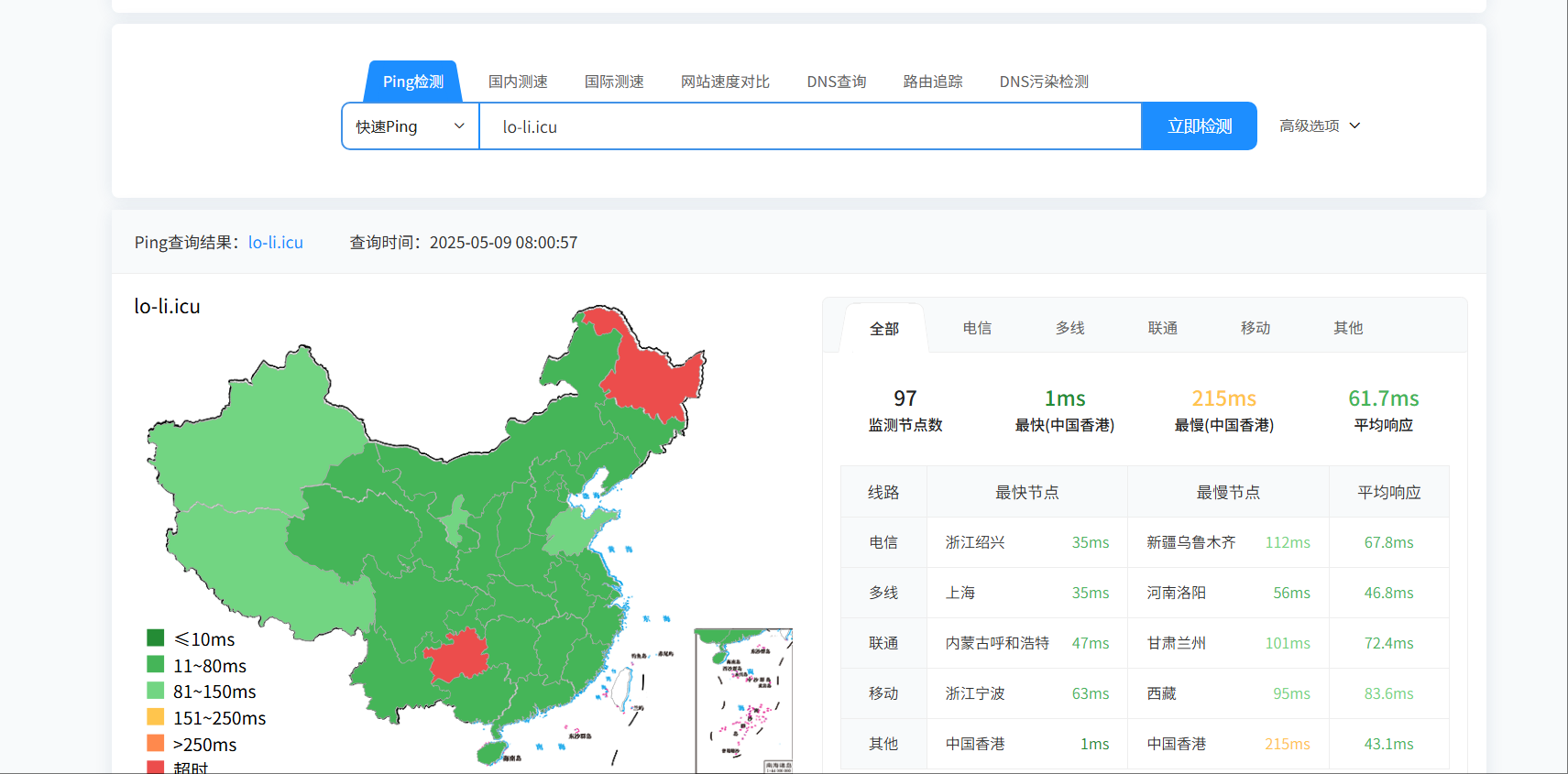The image size is (1568, 774).
Task: Switch to 国内测速 tab
Action: click(x=518, y=82)
